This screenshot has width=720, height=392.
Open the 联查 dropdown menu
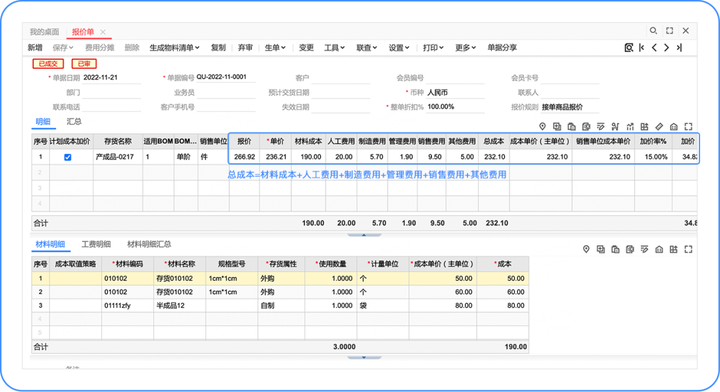click(367, 48)
